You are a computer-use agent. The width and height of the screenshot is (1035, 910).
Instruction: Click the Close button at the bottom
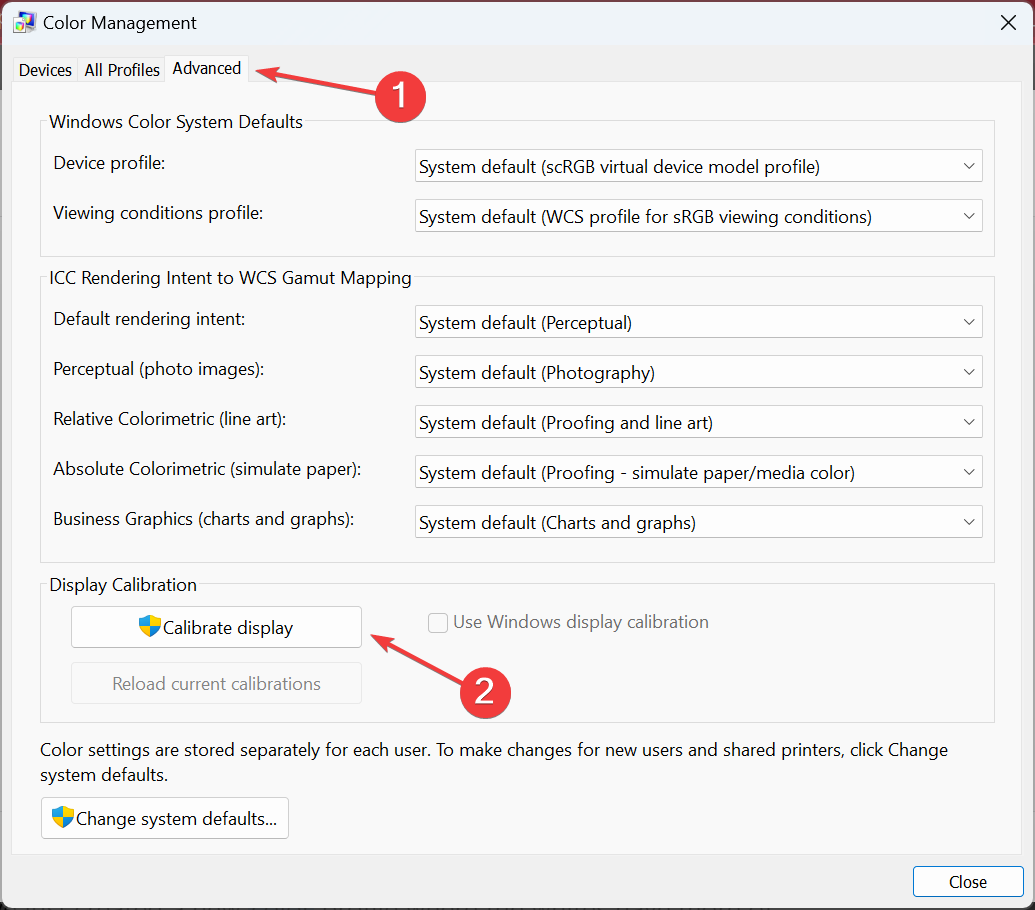click(968, 882)
